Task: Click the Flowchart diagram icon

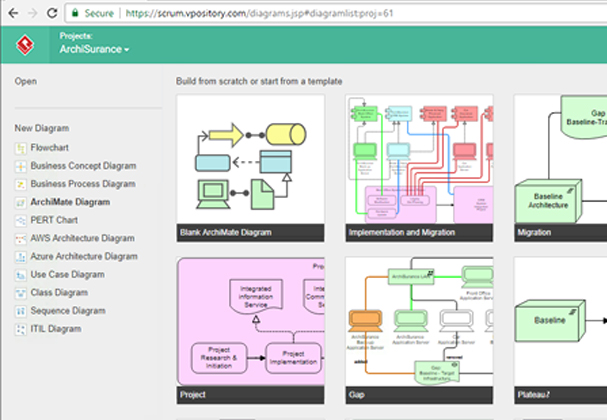Action: pos(21,148)
